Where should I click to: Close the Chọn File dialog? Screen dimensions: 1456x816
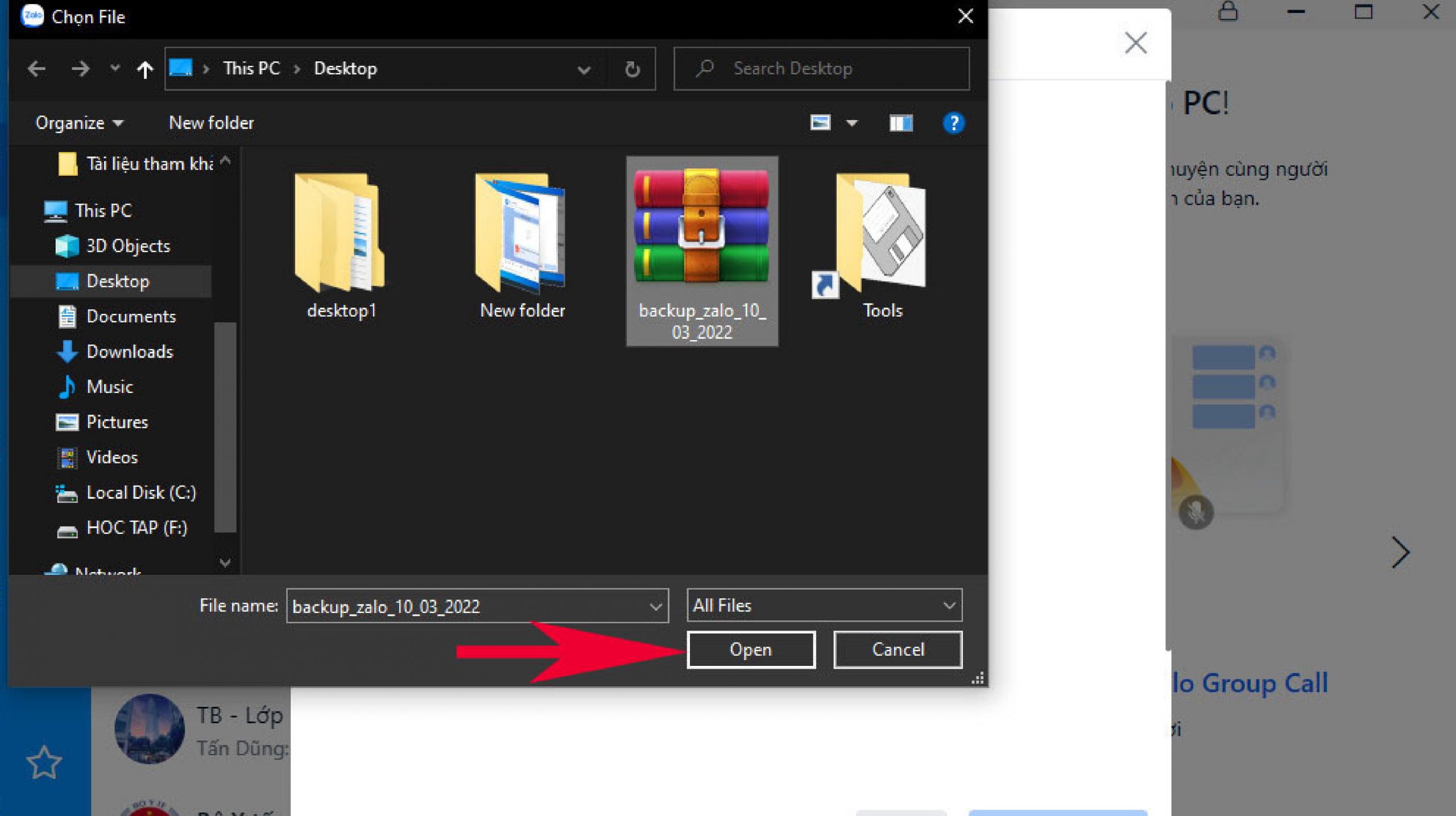pyautogui.click(x=966, y=16)
